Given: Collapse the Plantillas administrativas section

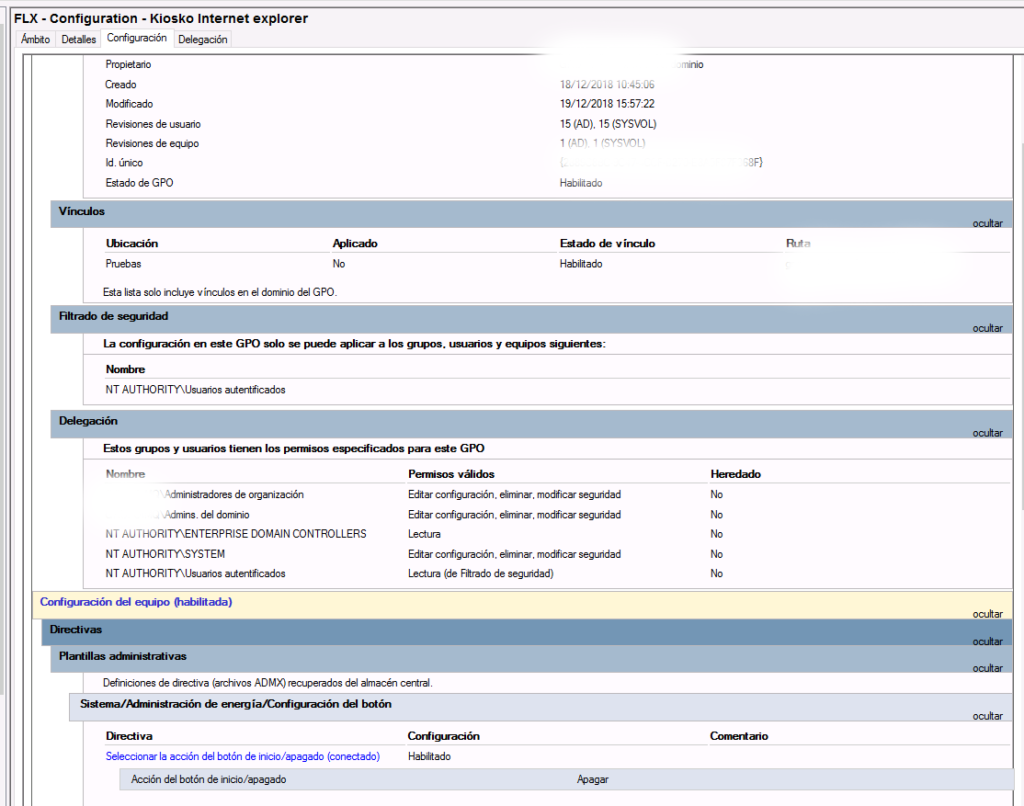Looking at the screenshot, I should coord(987,667).
